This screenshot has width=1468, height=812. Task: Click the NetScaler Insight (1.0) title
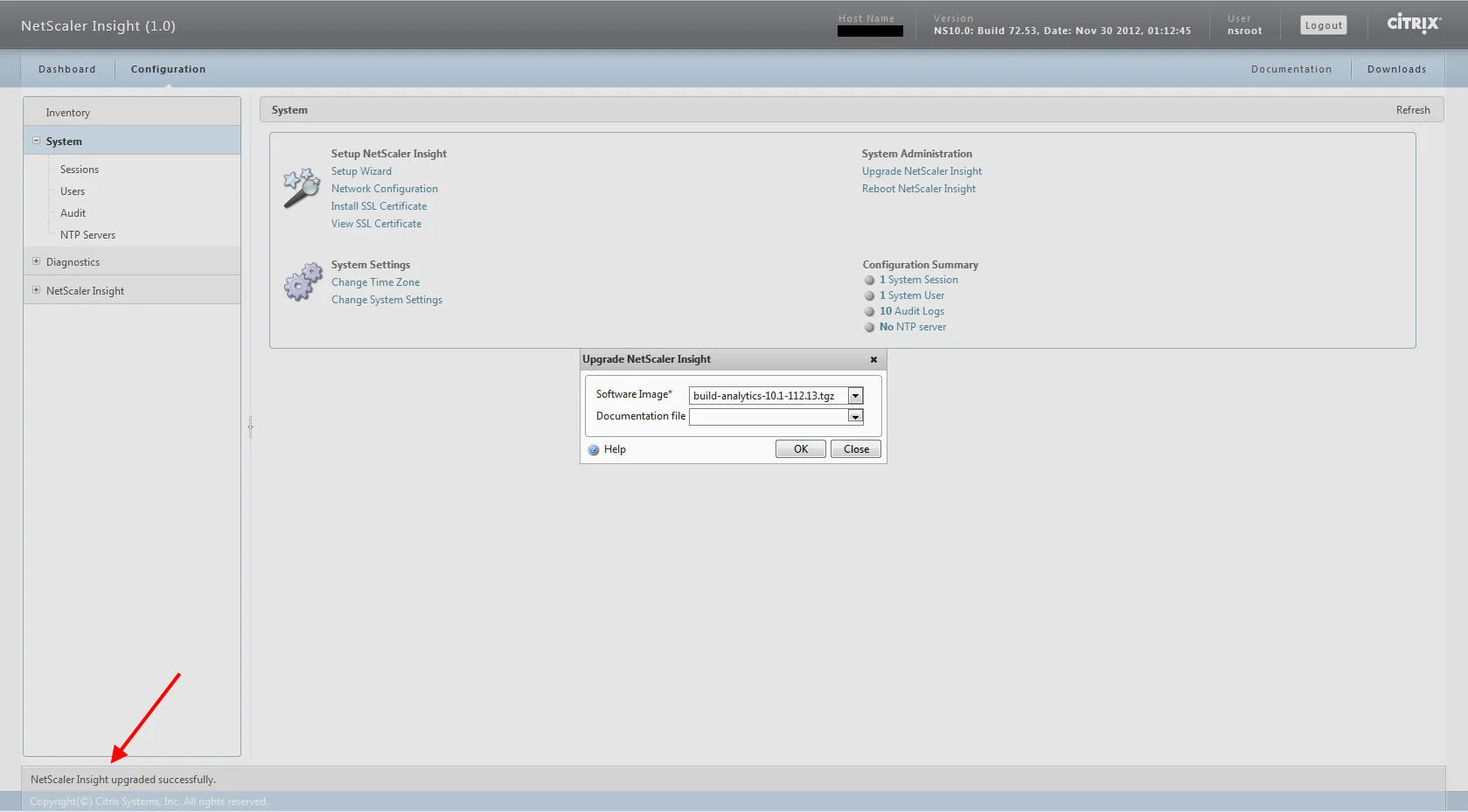point(98,25)
